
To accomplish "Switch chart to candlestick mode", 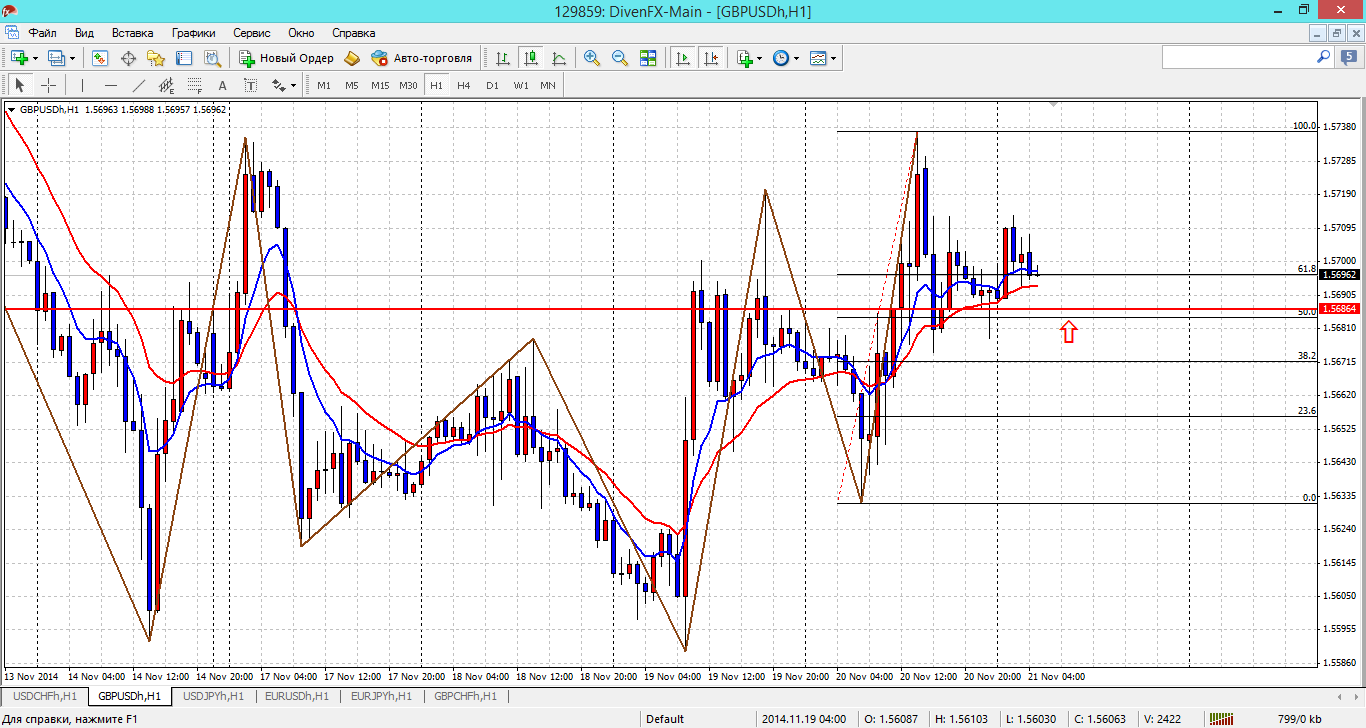I will 531,58.
